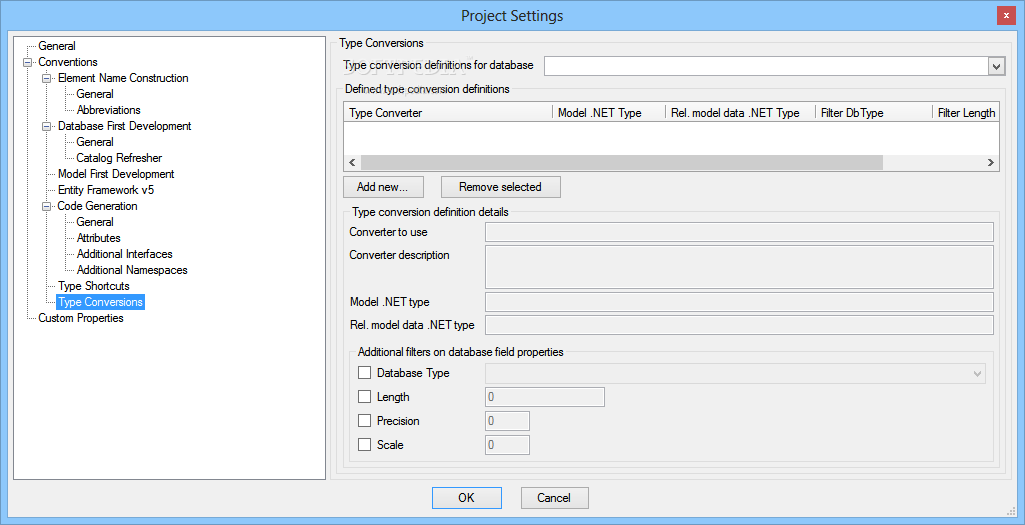Close the Project Settings dialog
This screenshot has height=525, width=1025.
[1006, 16]
